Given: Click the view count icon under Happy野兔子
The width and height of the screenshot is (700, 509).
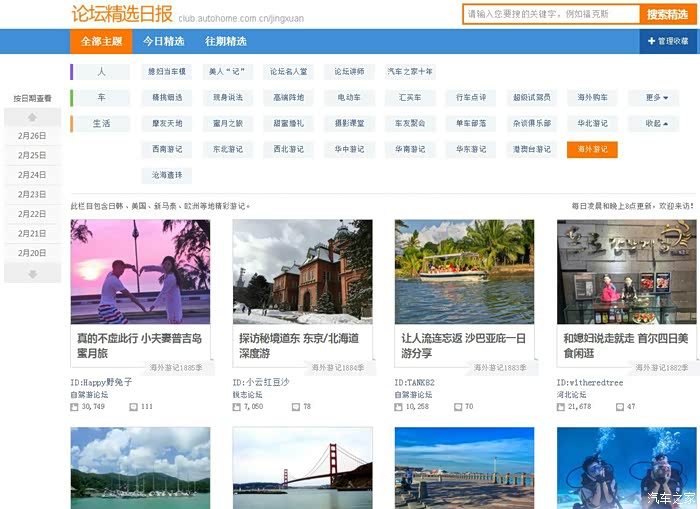Looking at the screenshot, I should 75,407.
